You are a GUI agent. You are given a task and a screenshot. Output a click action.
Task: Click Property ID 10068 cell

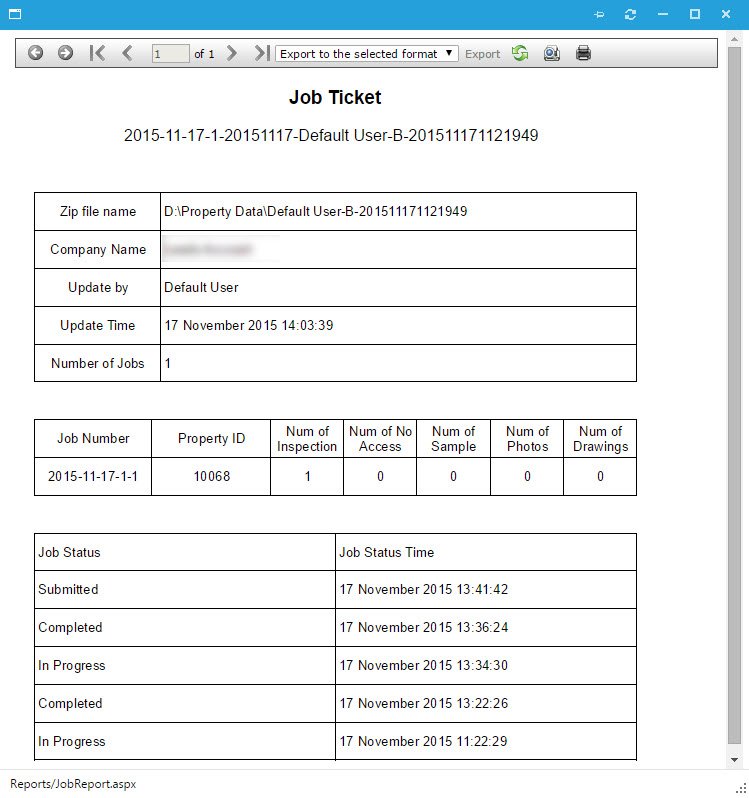pyautogui.click(x=211, y=476)
